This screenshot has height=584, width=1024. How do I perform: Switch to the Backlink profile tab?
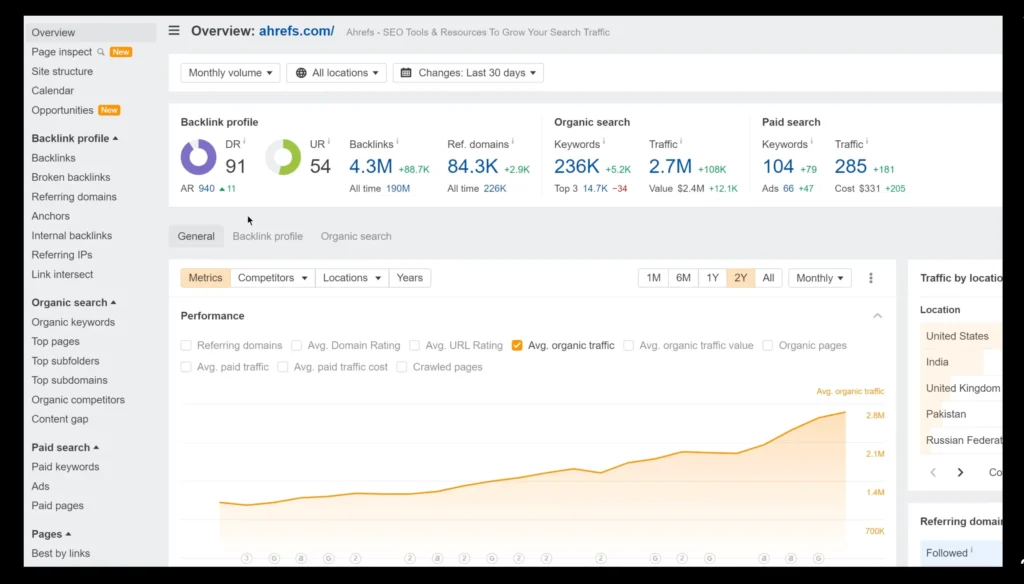(268, 236)
